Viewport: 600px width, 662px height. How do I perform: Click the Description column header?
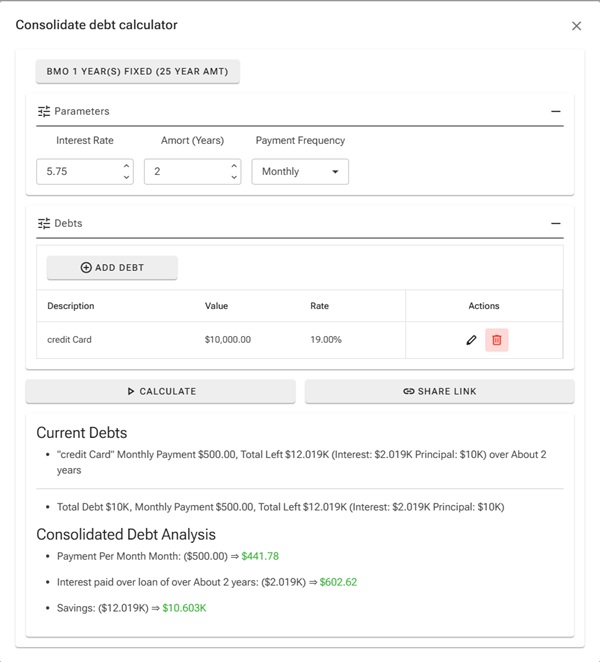click(71, 306)
